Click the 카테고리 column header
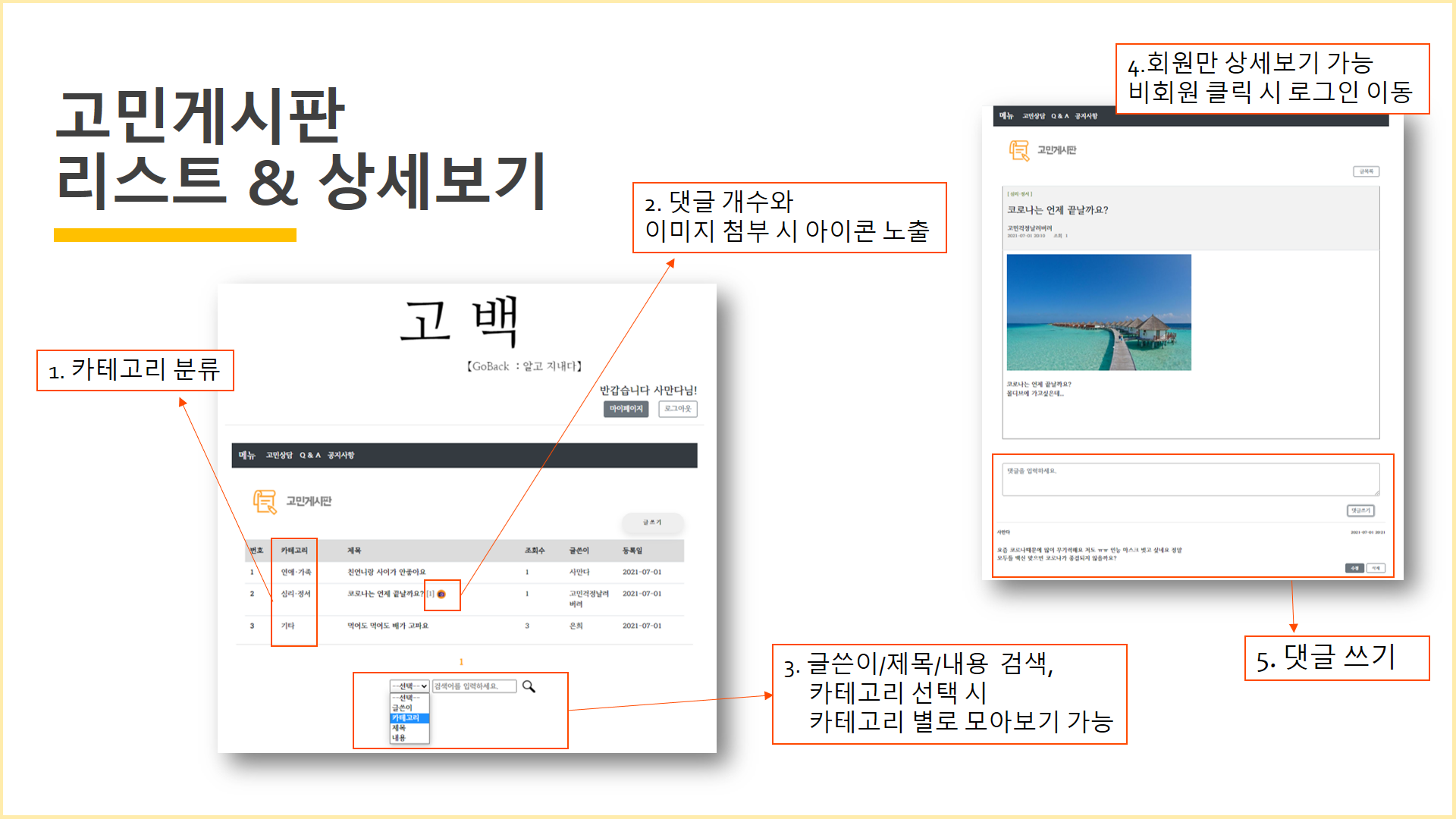The width and height of the screenshot is (1456, 819). (294, 551)
